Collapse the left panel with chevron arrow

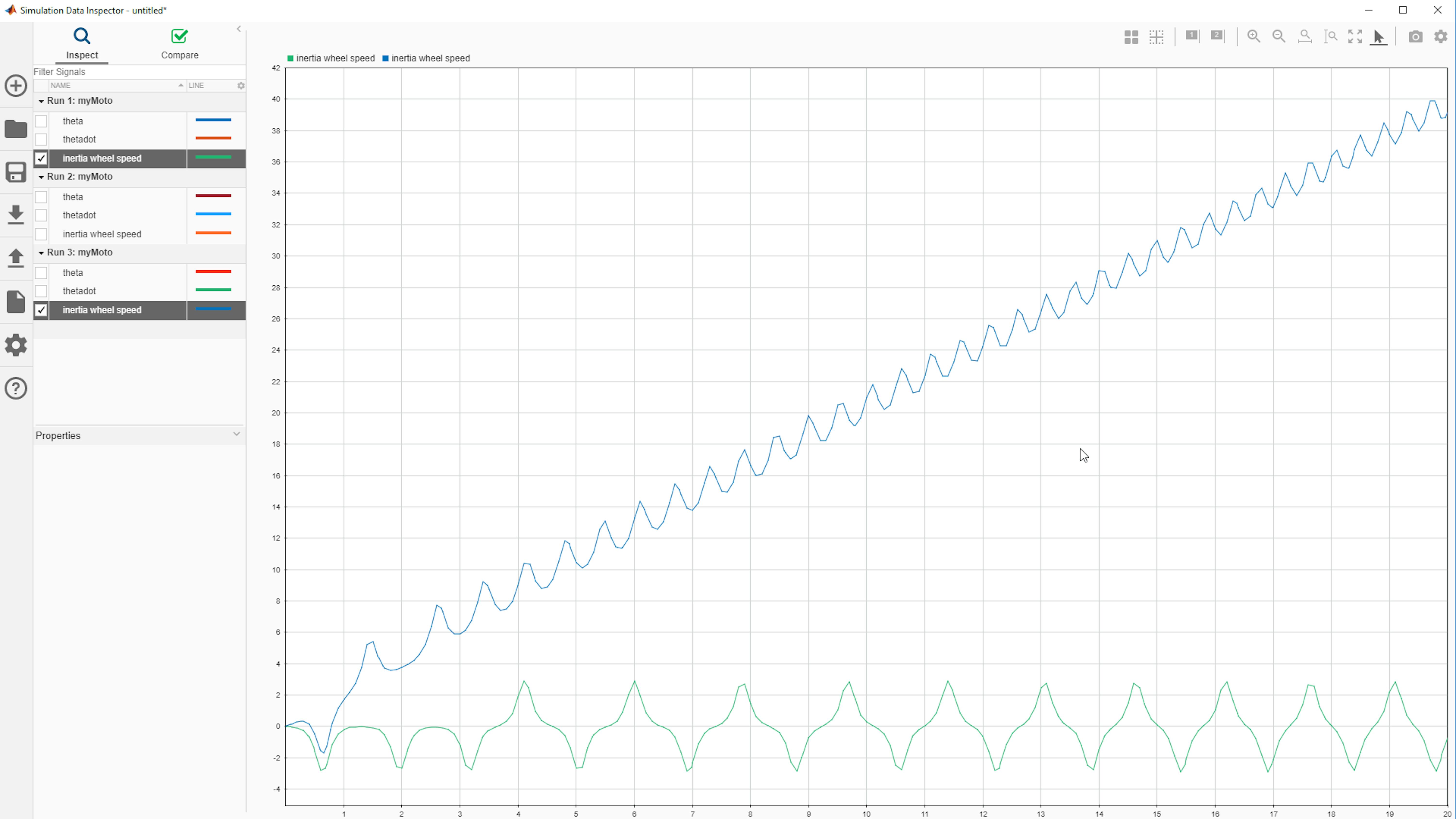239,29
